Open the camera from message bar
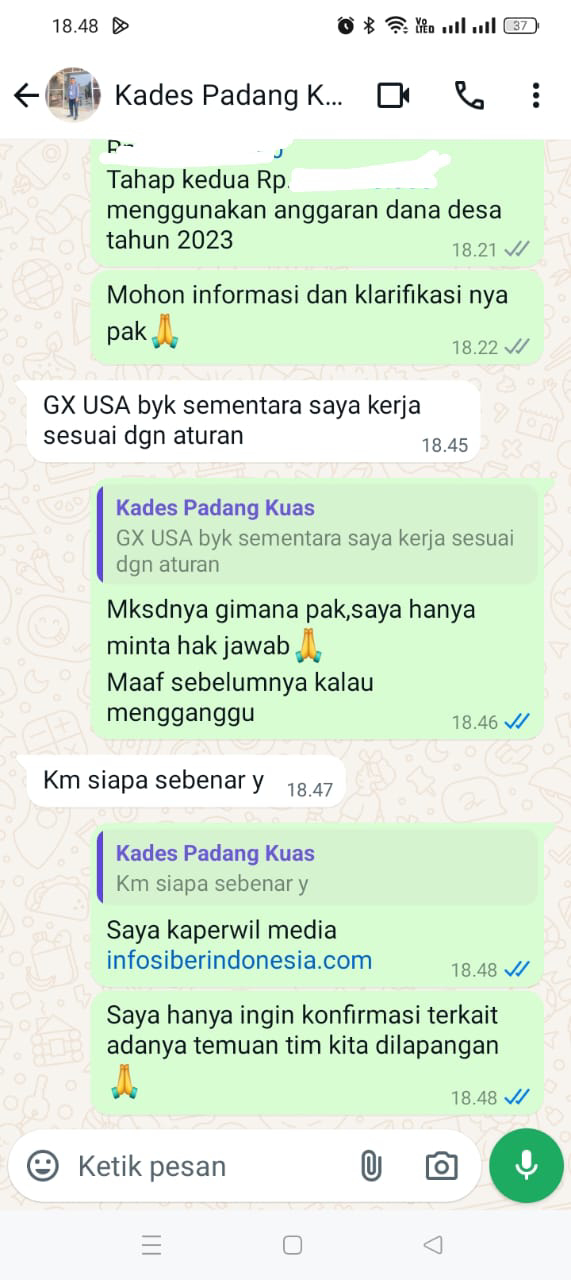The width and height of the screenshot is (571, 1280). [441, 1166]
